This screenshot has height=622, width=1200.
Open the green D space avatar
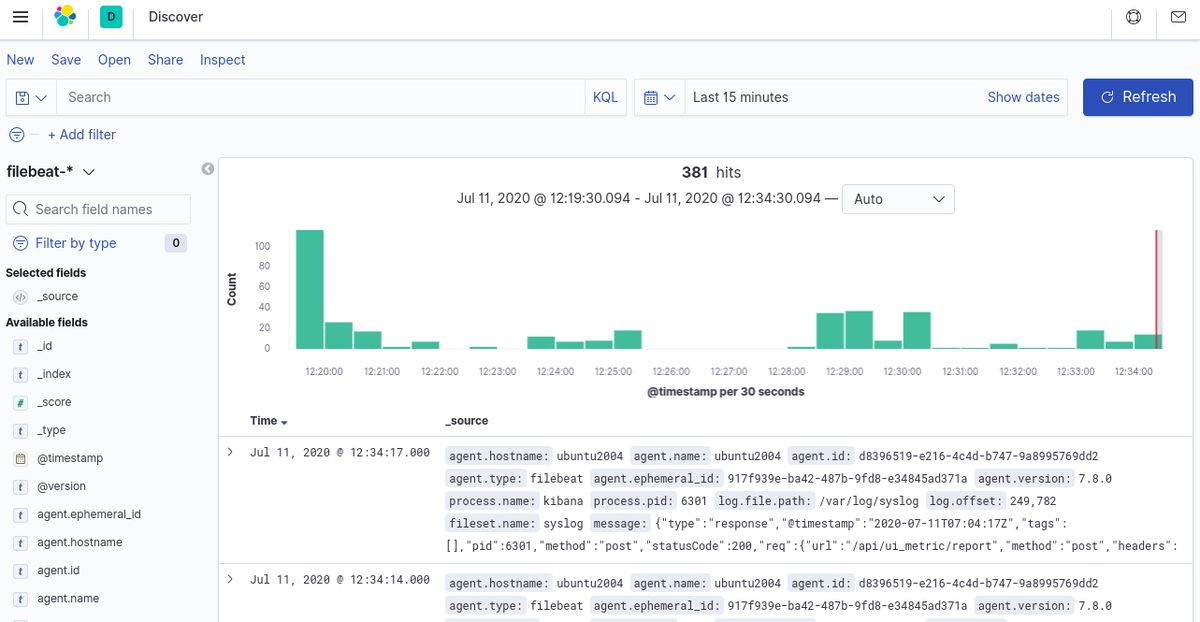pyautogui.click(x=111, y=17)
